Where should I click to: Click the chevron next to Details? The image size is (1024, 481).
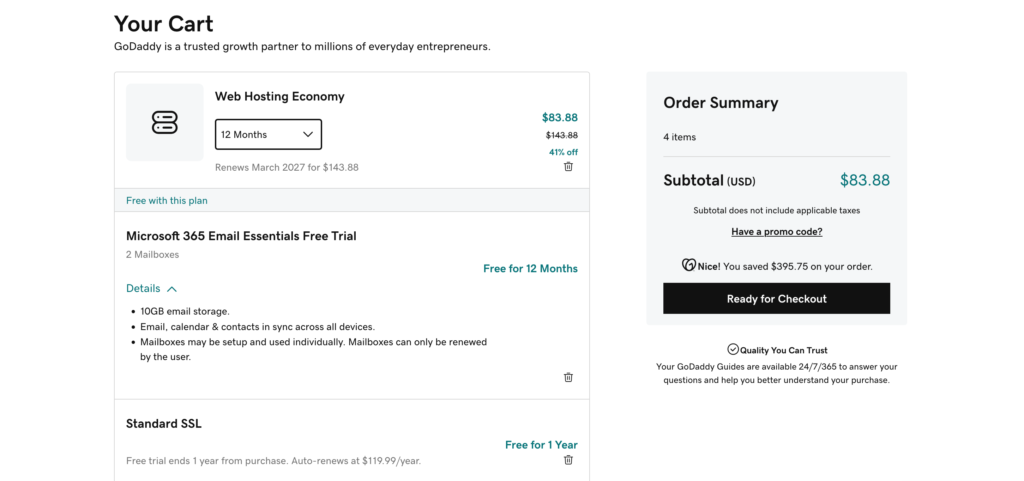point(172,289)
